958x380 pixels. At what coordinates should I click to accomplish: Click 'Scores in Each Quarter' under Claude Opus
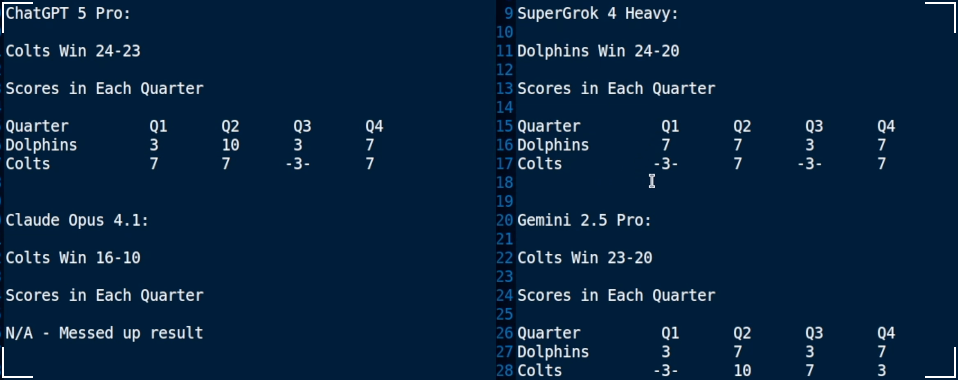pyautogui.click(x=104, y=296)
